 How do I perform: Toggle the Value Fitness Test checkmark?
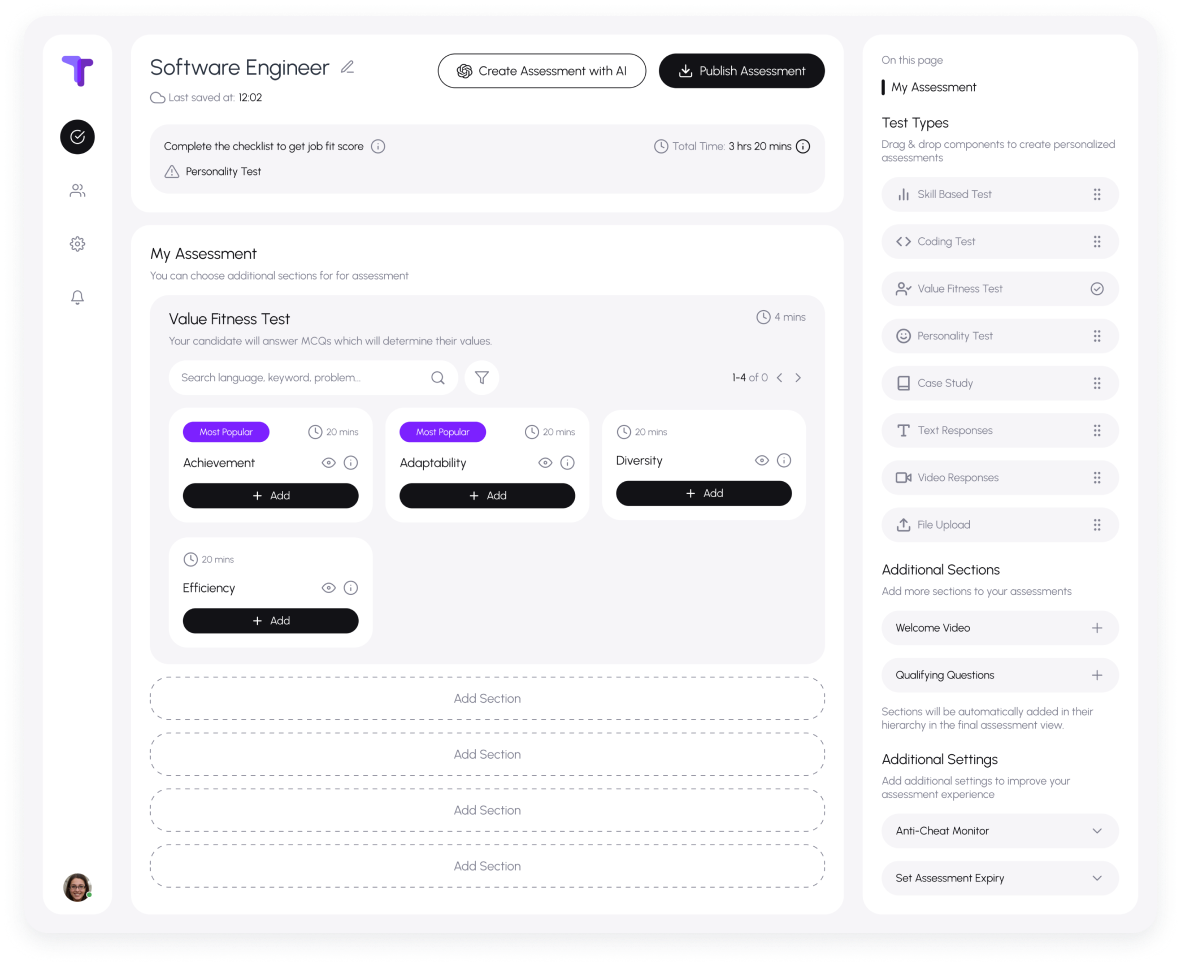1097,289
